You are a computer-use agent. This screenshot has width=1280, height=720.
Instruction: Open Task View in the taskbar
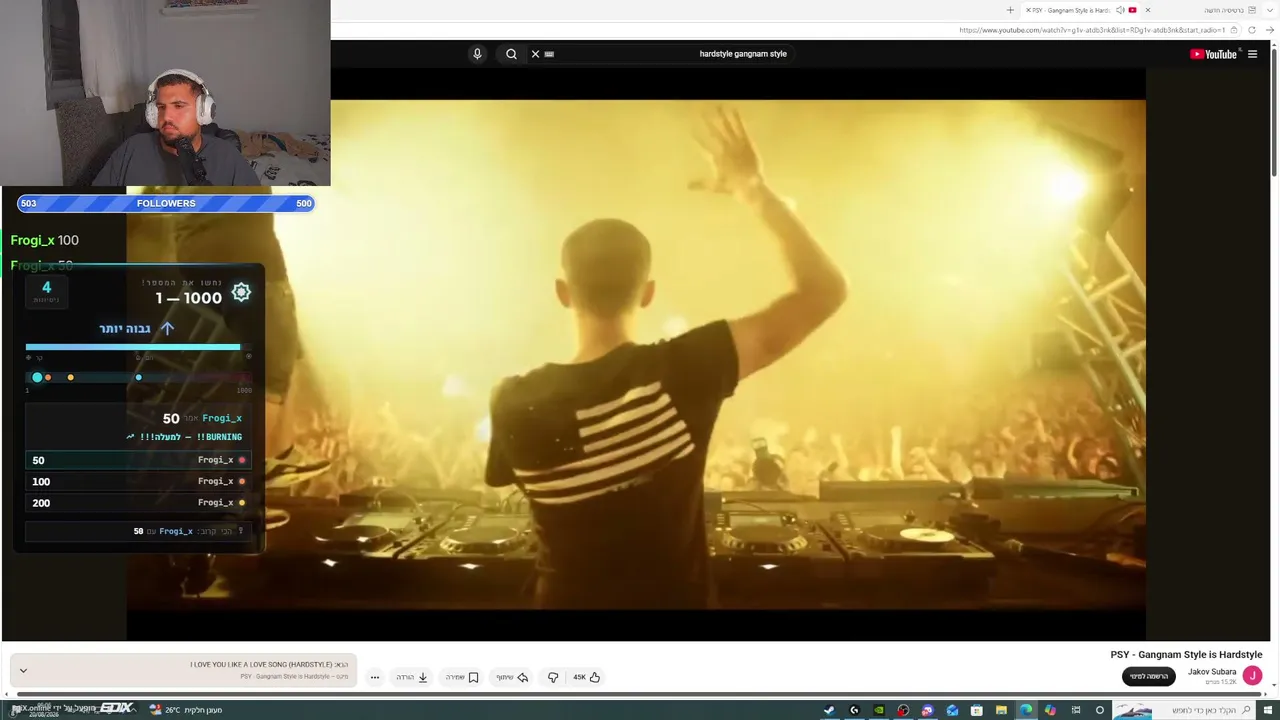(1076, 710)
